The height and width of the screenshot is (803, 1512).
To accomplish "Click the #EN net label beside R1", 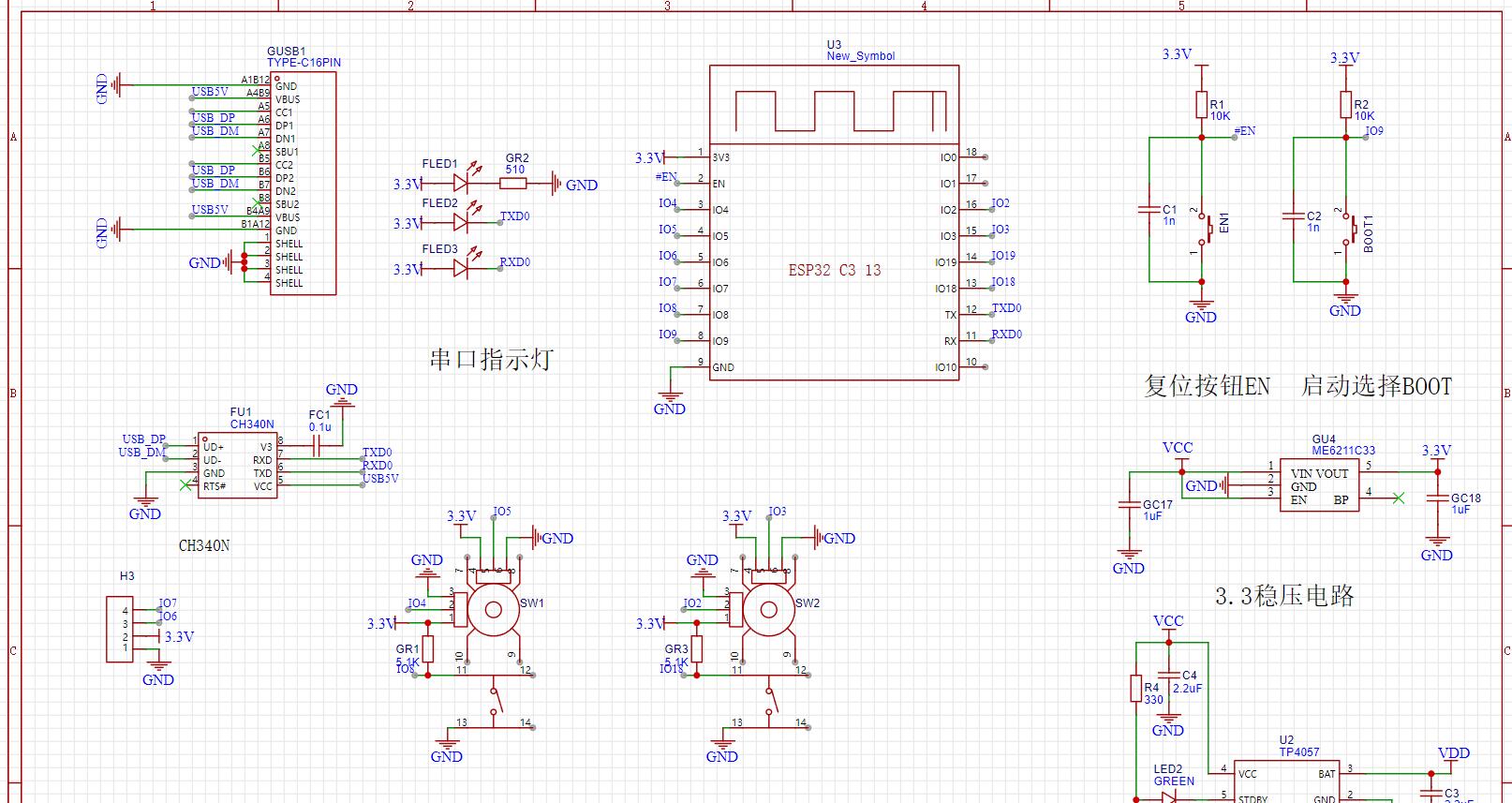I will click(1245, 131).
